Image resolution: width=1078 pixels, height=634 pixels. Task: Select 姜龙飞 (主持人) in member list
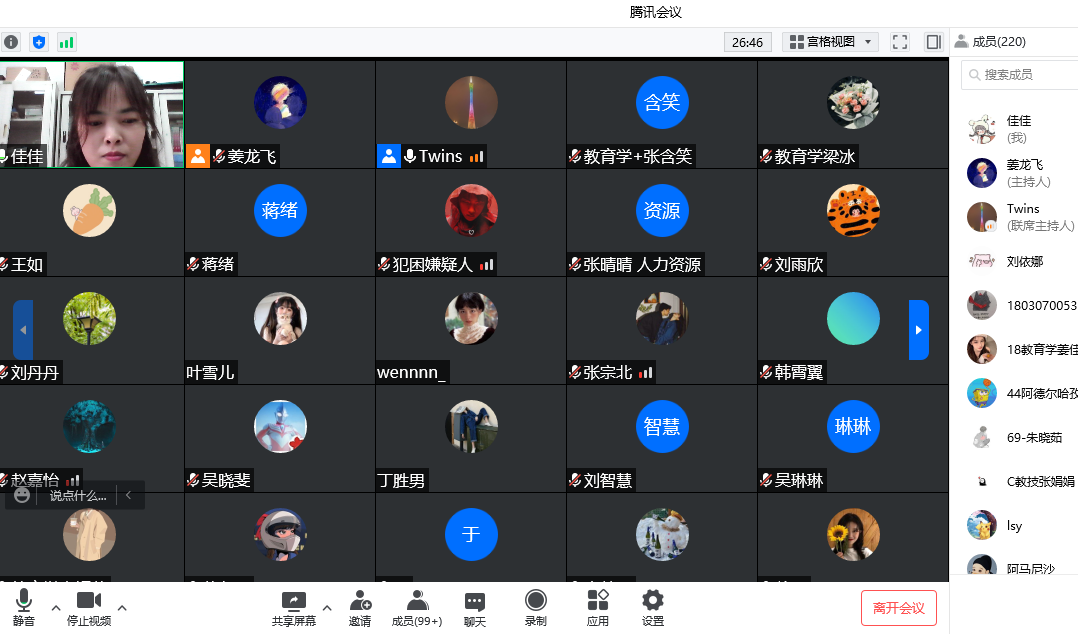(1020, 173)
